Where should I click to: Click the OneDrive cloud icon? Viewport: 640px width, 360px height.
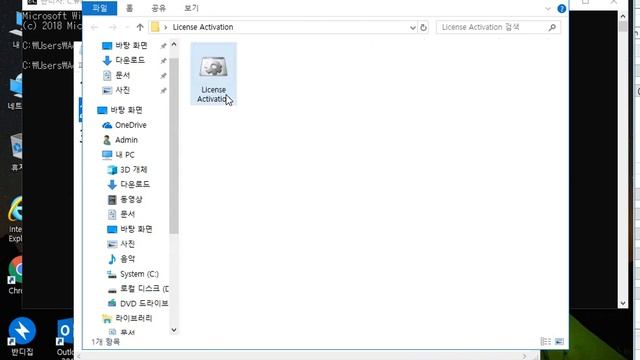(x=107, y=125)
